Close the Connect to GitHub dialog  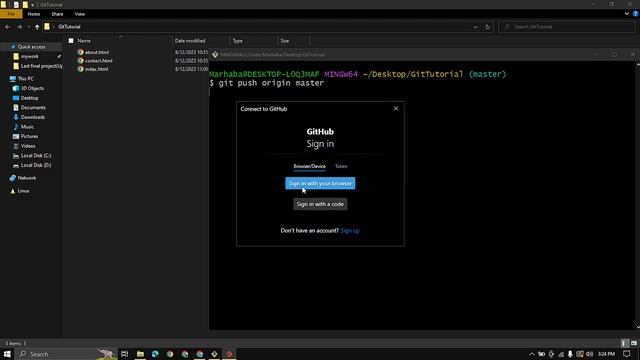396,109
